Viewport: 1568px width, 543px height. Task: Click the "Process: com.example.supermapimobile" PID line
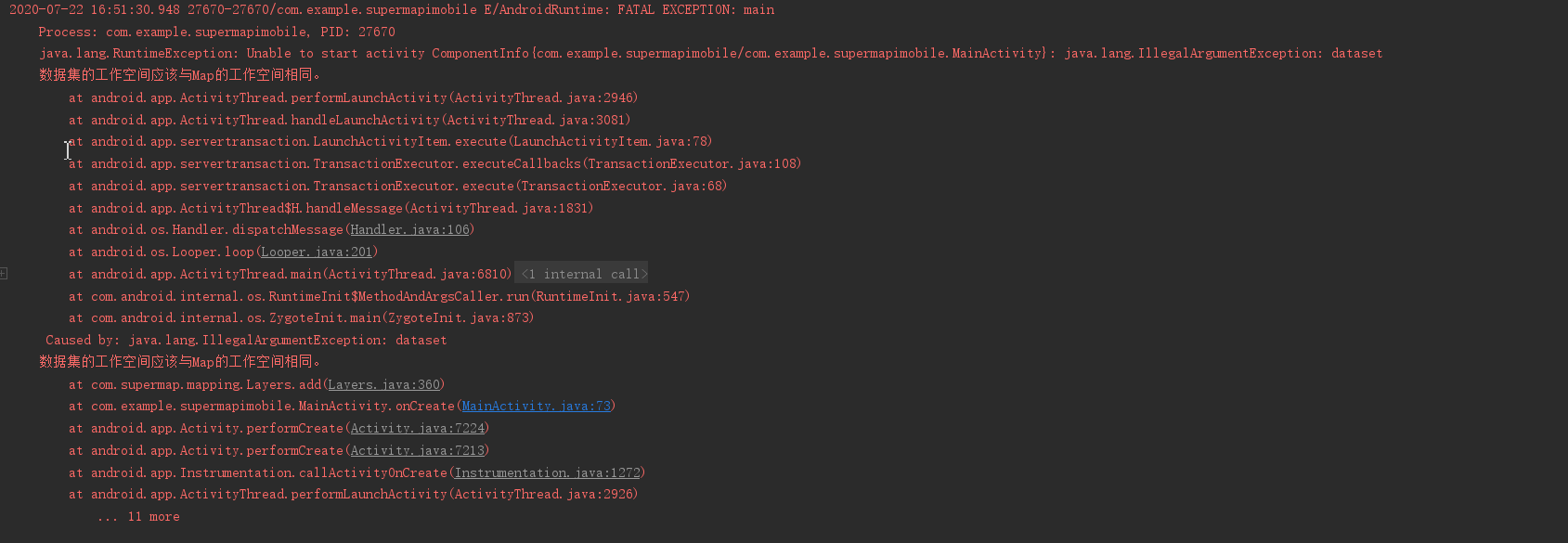pos(216,32)
